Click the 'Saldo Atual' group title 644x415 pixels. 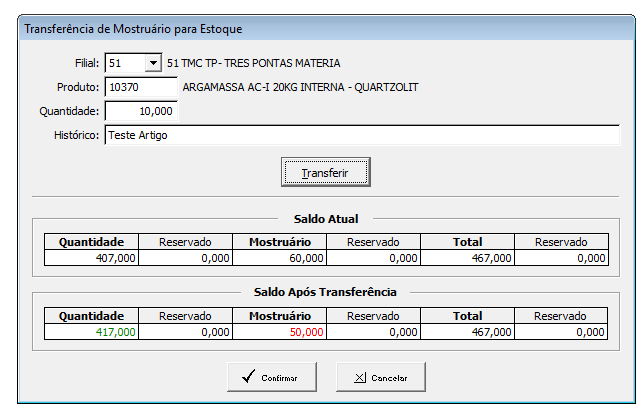[326, 219]
